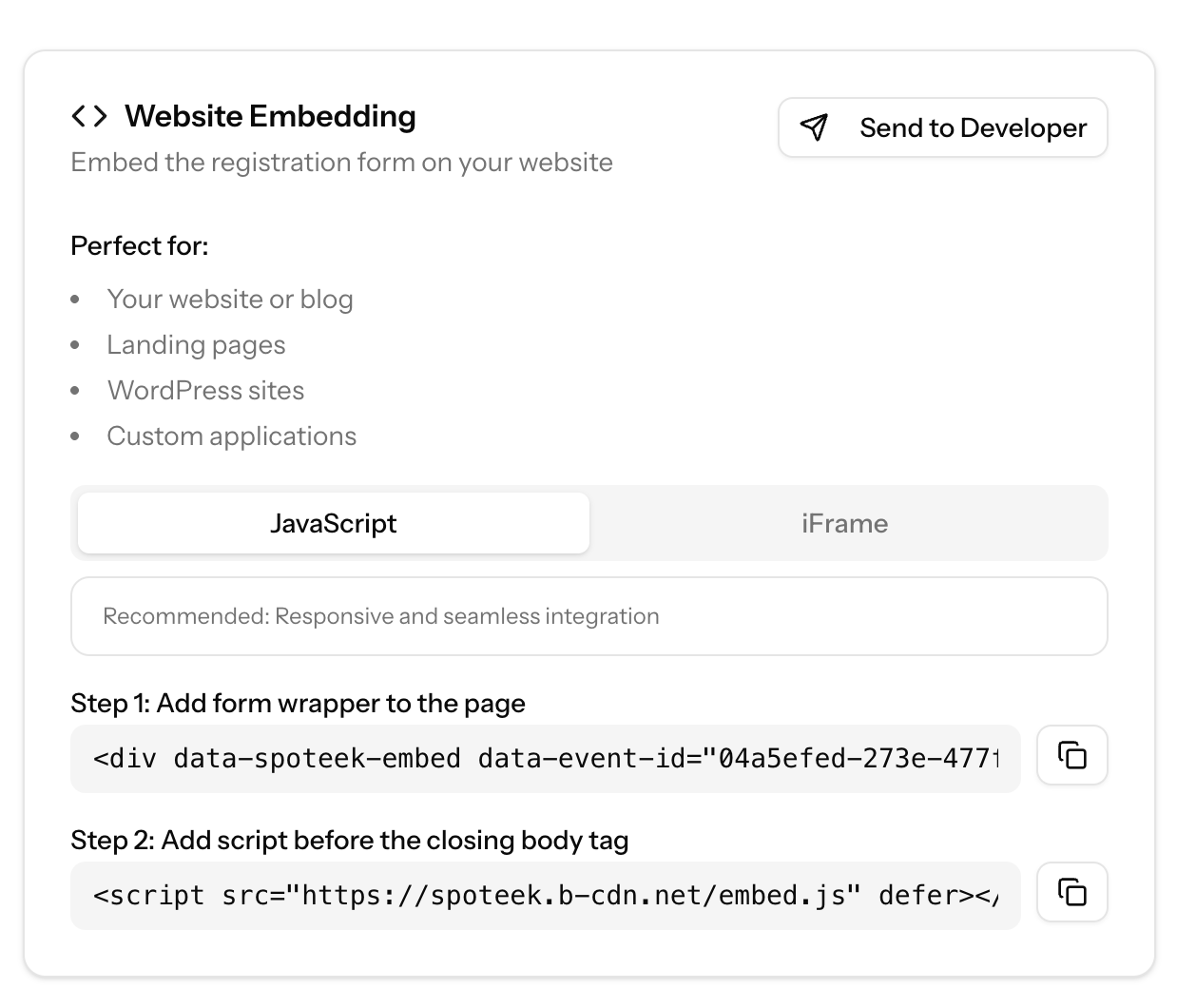The width and height of the screenshot is (1177, 1008).
Task: Click the paper plane send icon
Action: (x=814, y=127)
